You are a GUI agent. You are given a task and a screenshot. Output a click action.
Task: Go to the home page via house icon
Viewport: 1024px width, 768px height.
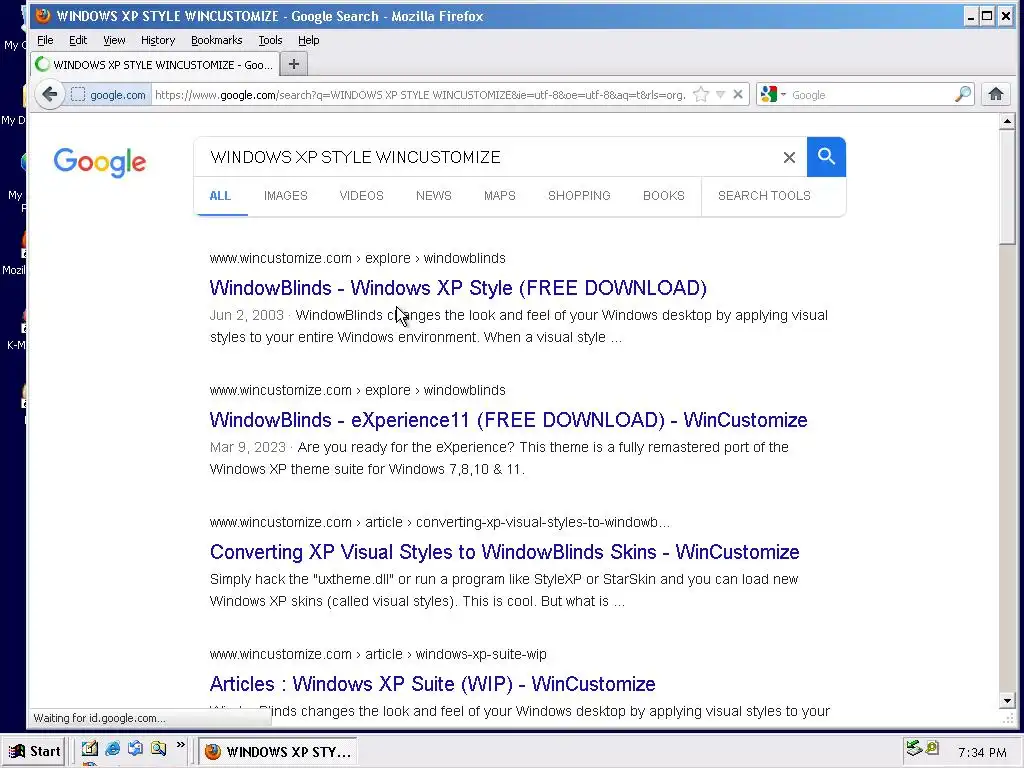(x=995, y=95)
